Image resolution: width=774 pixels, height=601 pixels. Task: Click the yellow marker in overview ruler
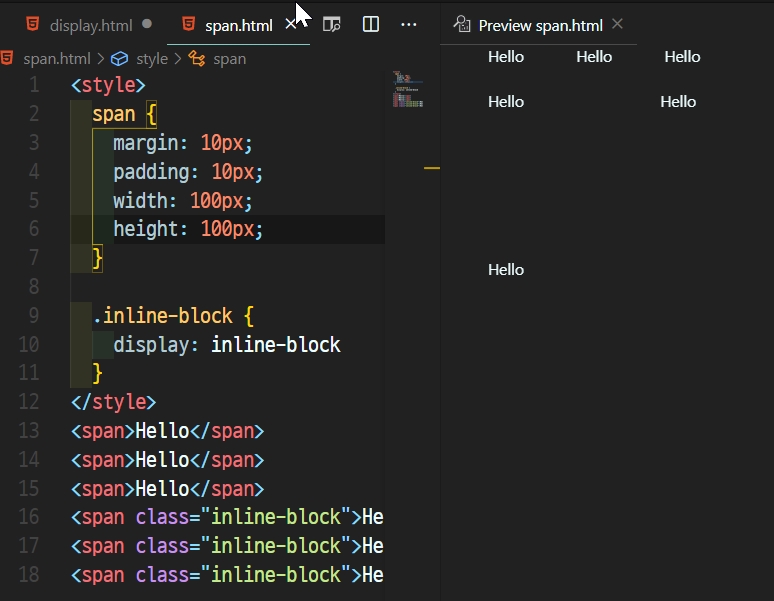431,168
